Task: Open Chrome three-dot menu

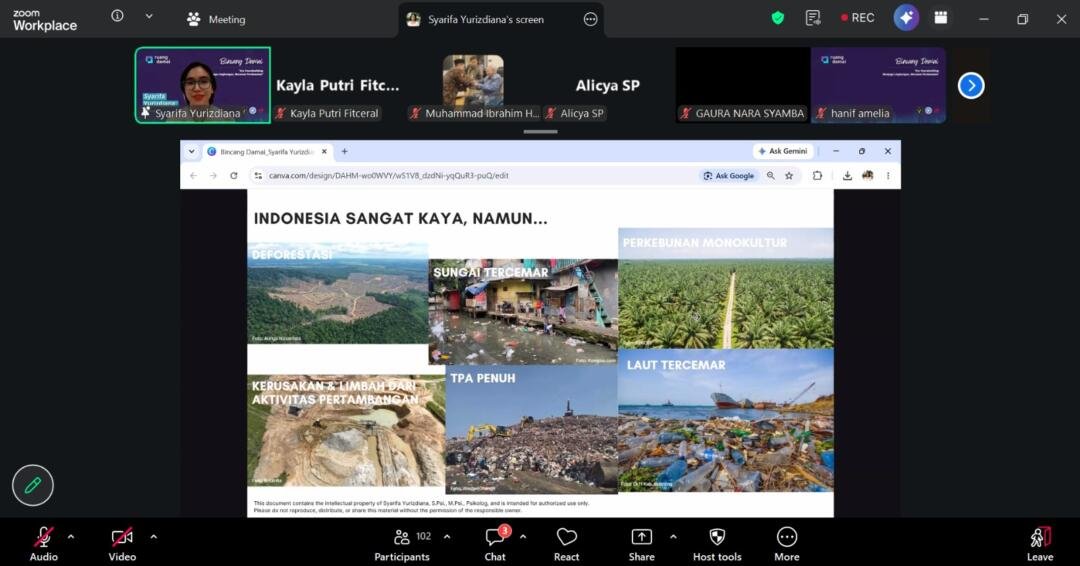Action: coord(888,176)
